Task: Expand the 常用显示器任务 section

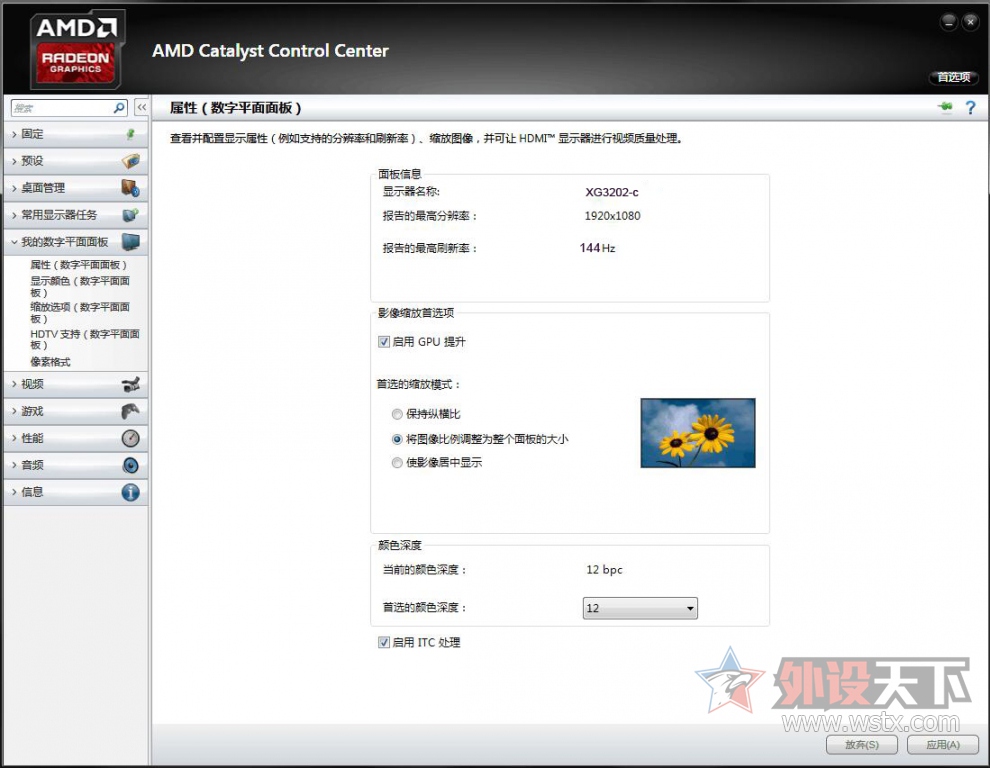Action: (76, 215)
